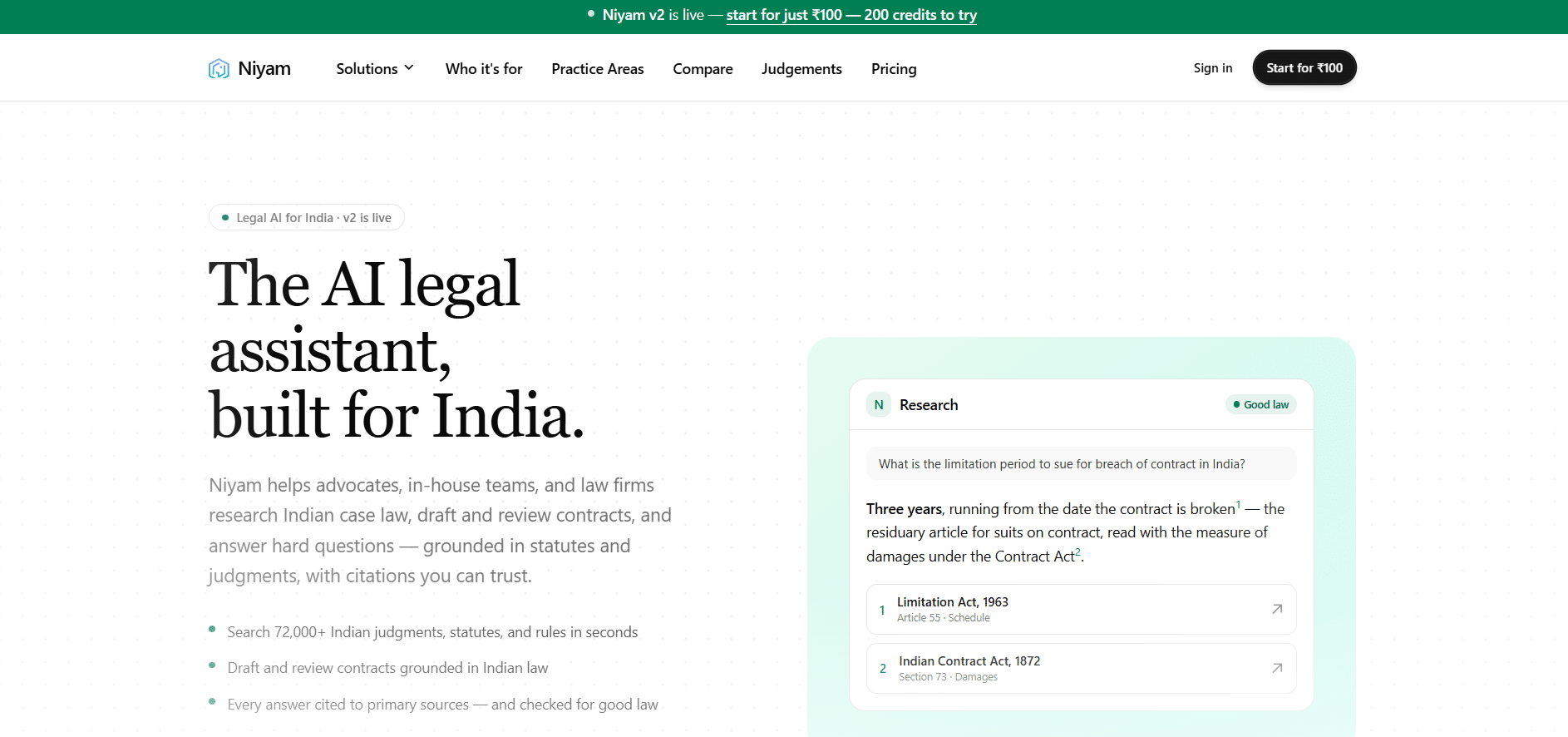Click the 'Search 72,000+ Indian judgments' bullet
Viewport: 1568px width, 737px height.
(432, 631)
